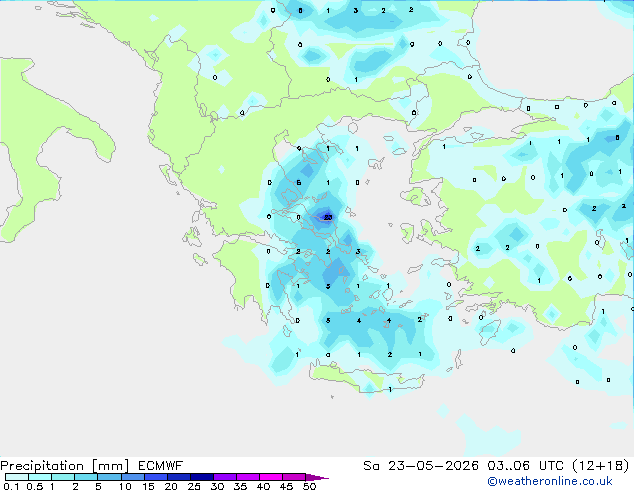The image size is (634, 490).
Task: Click the legend label '35'
Action: tap(240, 486)
